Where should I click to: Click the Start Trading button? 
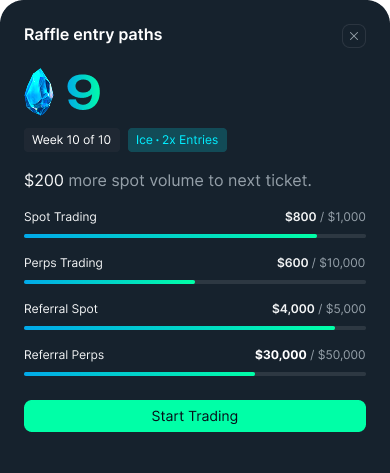point(195,416)
